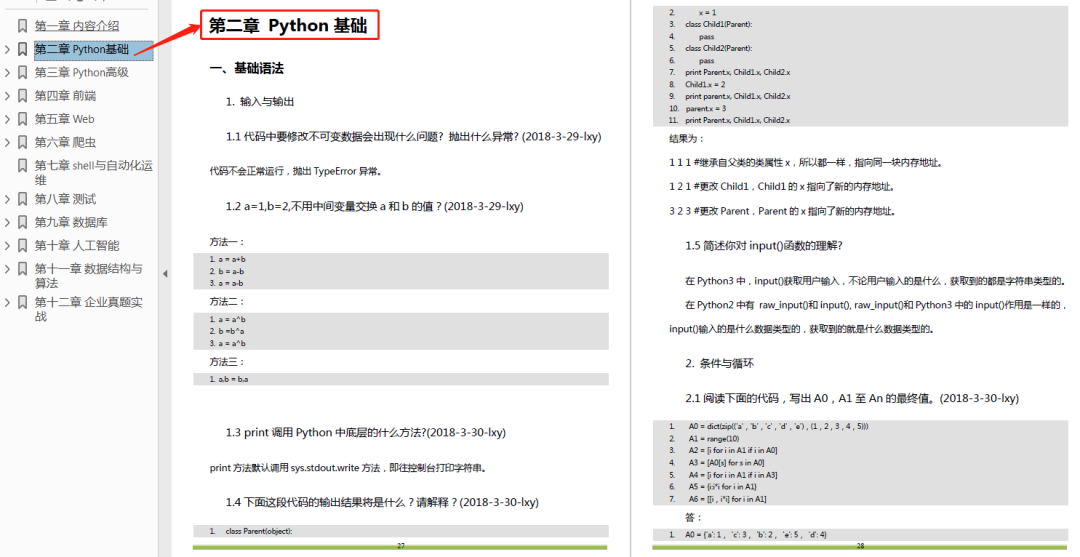Screen dimensions: 1080x557
Task: Expand the 第五章 Web bookmark
Action: 7,119
